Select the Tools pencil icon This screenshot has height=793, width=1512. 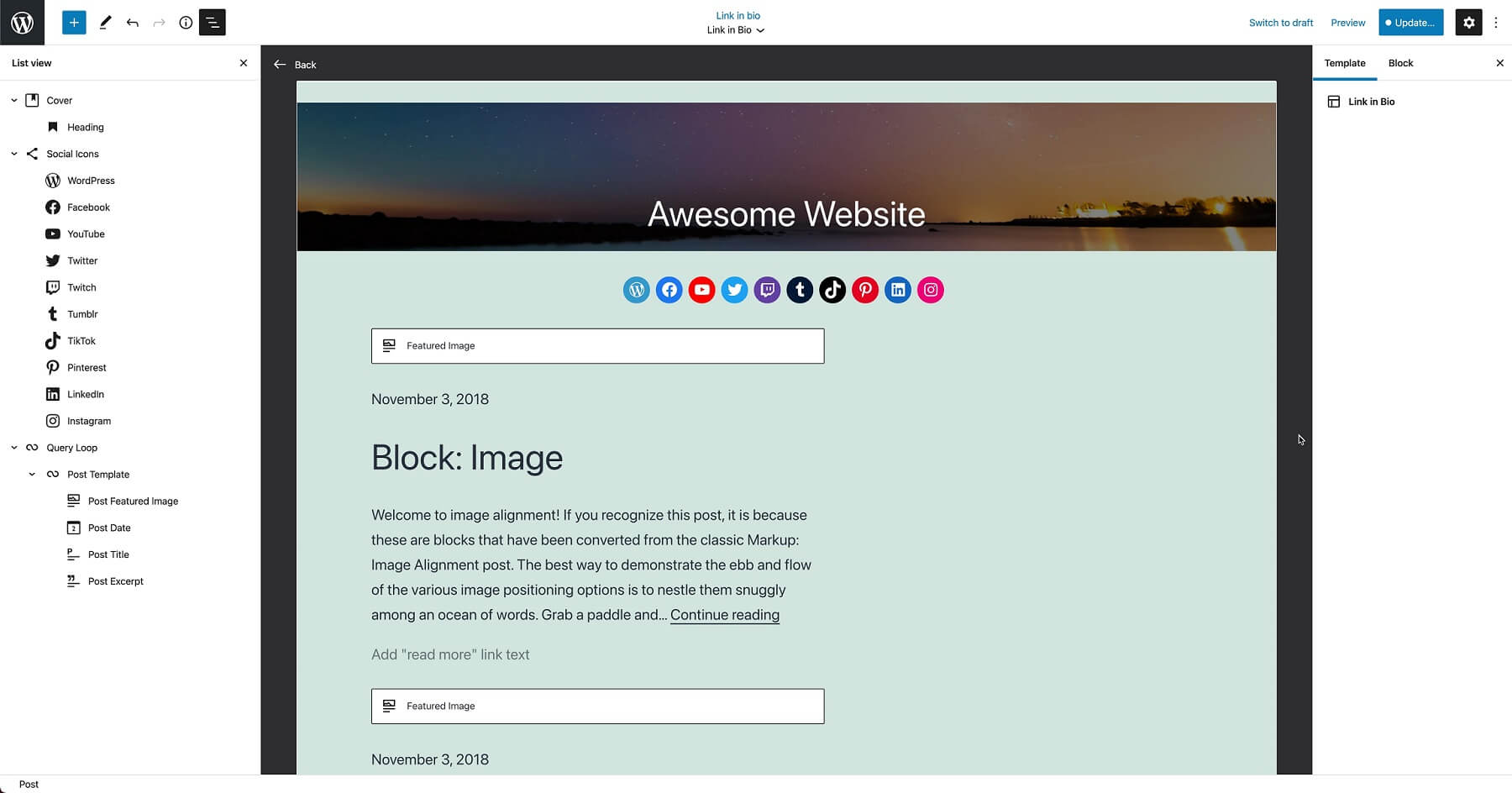(105, 22)
